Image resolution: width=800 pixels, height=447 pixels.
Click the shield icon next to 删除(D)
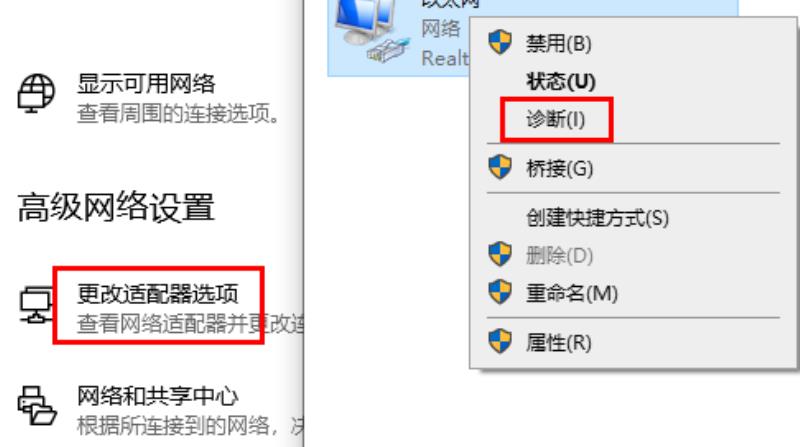(499, 255)
